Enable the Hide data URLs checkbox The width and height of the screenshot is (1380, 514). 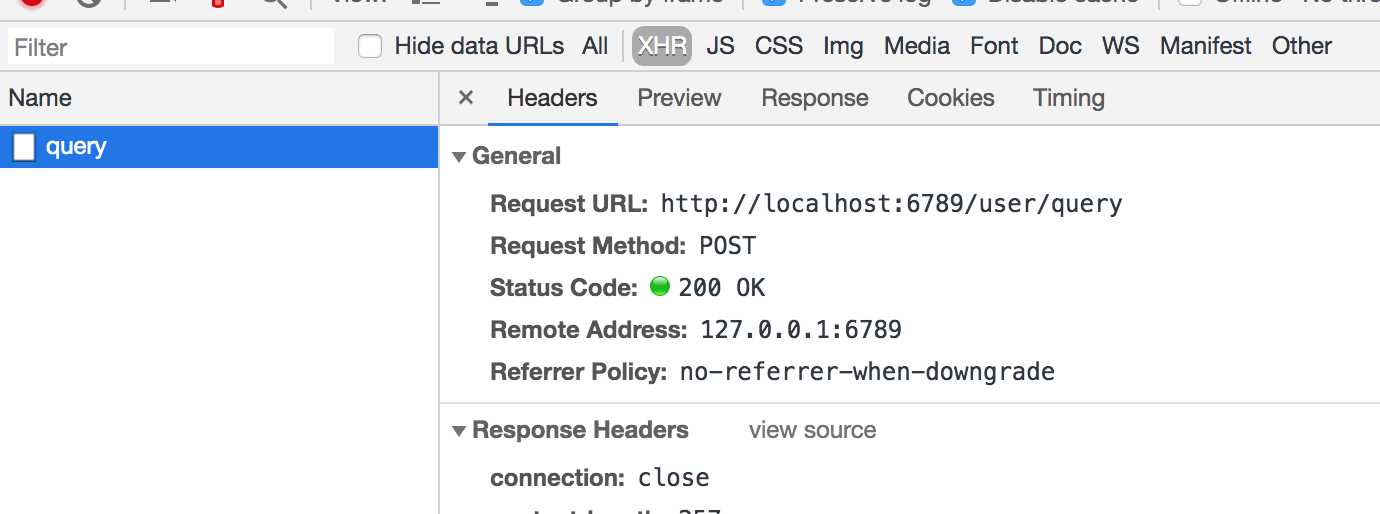pyautogui.click(x=370, y=46)
